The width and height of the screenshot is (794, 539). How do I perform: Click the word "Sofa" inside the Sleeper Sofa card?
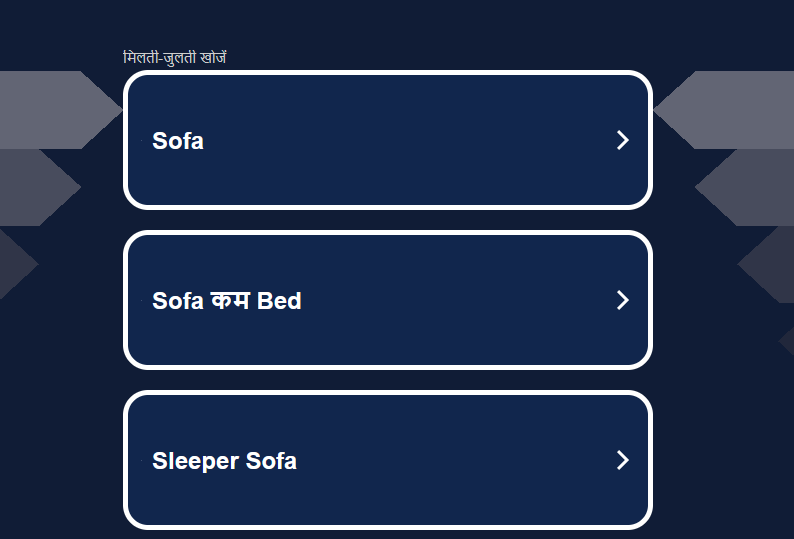point(271,461)
